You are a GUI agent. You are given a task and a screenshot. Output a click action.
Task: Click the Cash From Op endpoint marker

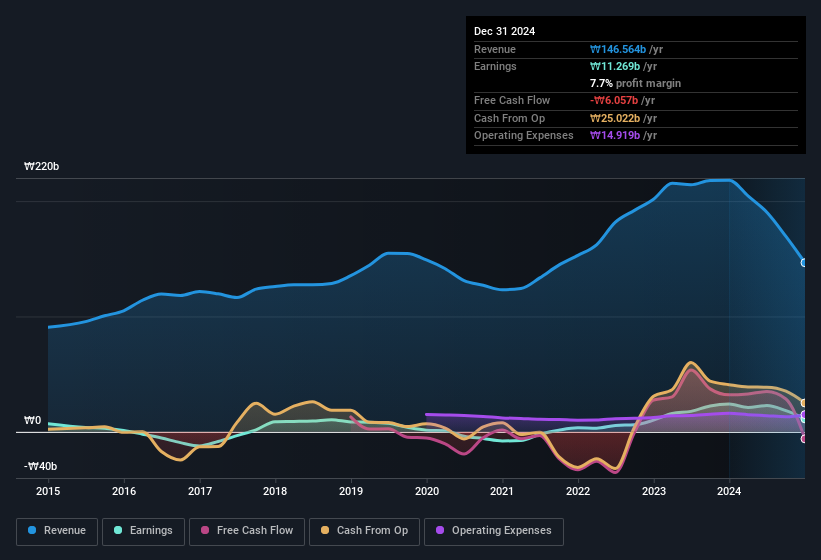(804, 403)
